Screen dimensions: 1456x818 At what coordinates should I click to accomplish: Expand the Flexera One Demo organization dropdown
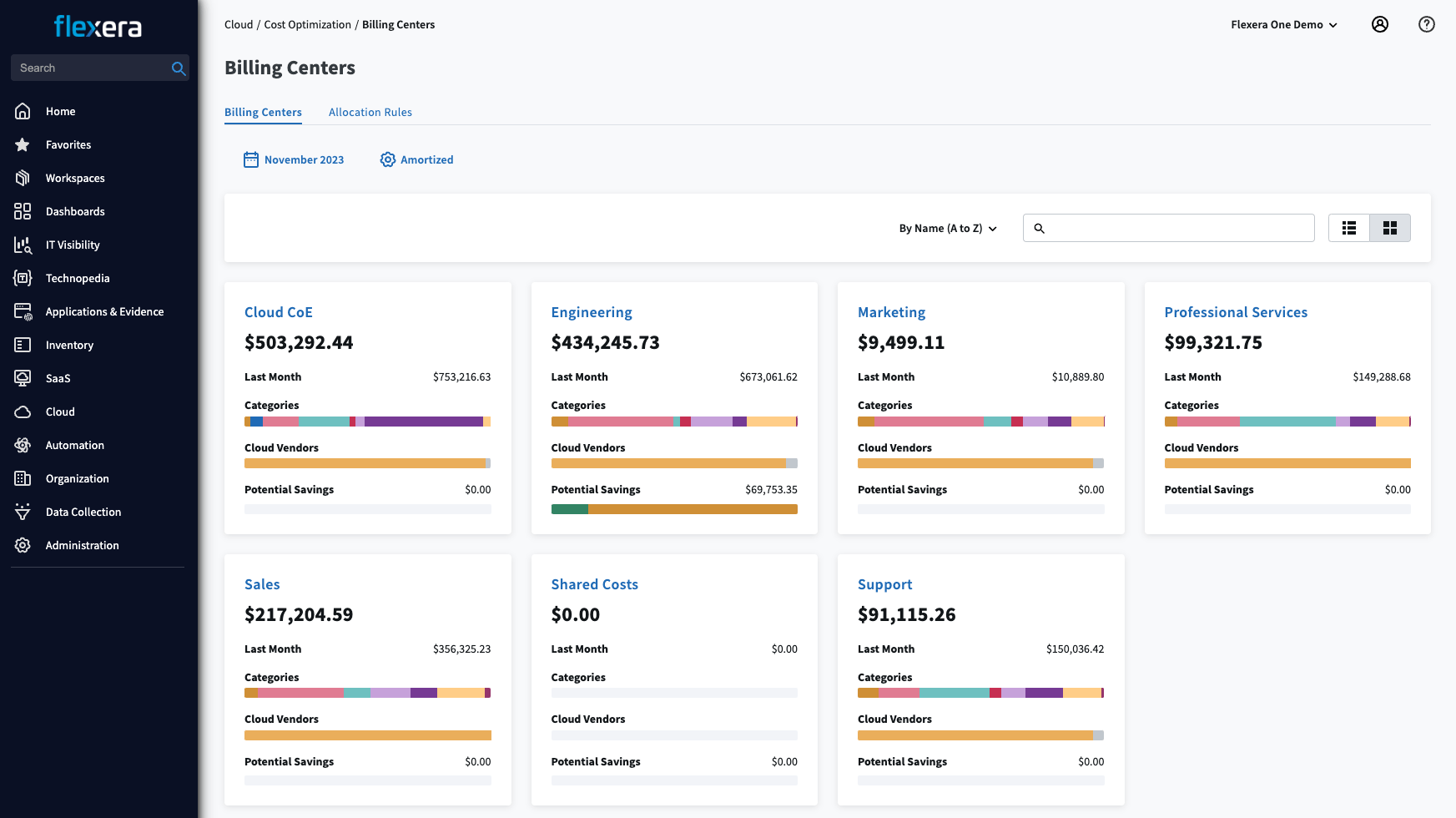1283,24
